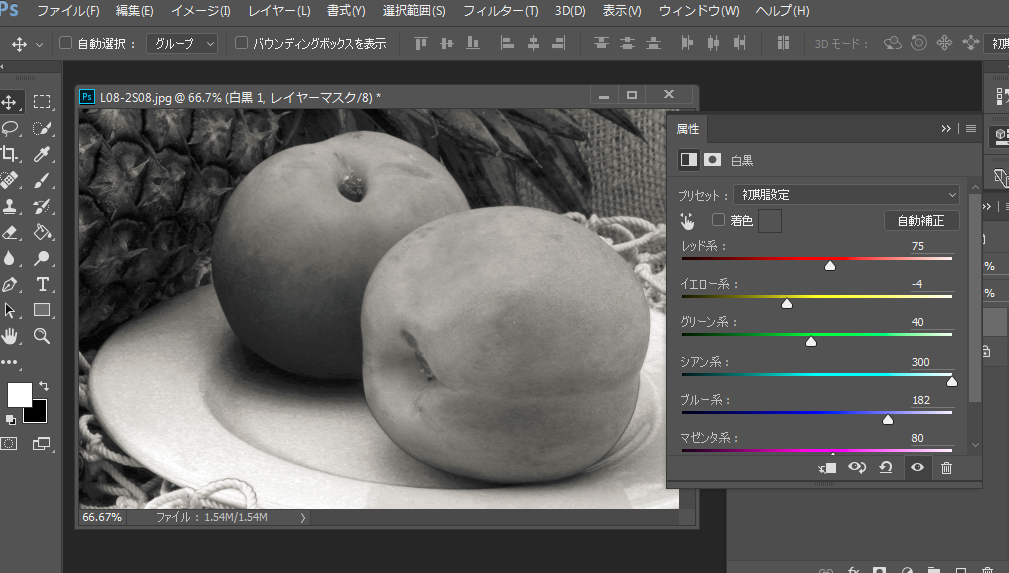Swap foreground and background colors
Screen dimensions: 1009x573
click(44, 386)
